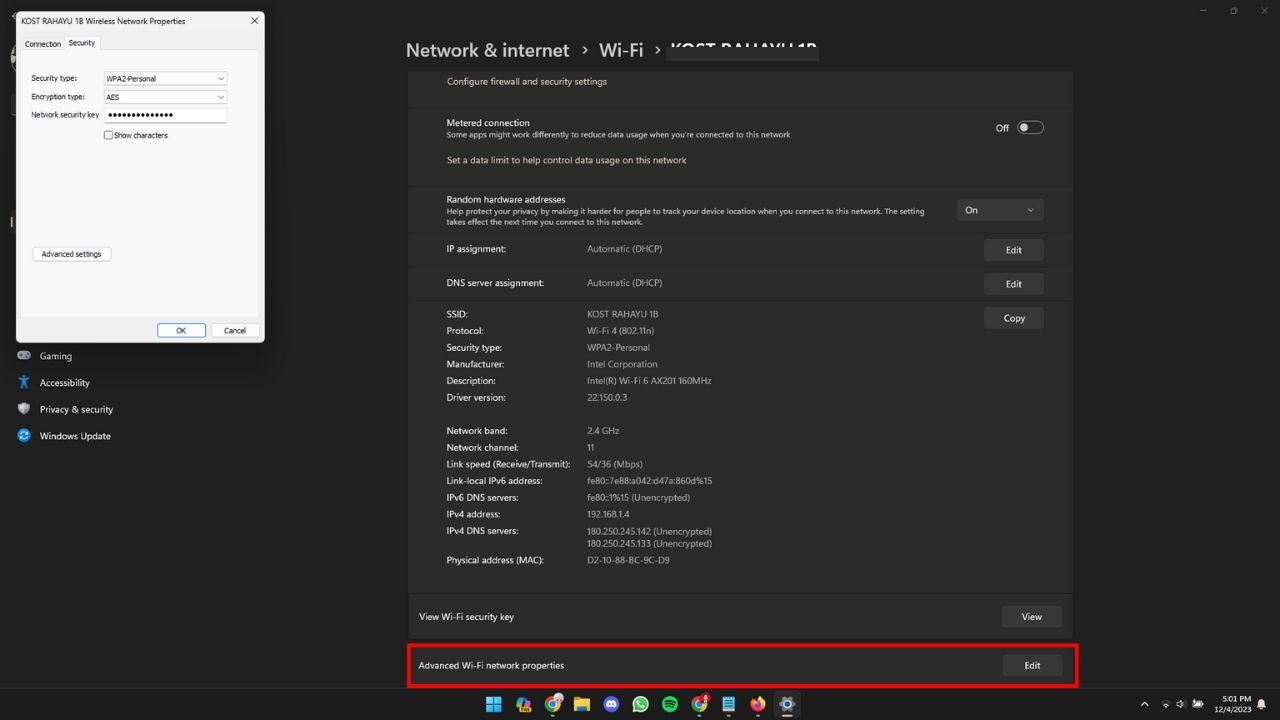
Task: Open Spotify in the taskbar
Action: (670, 704)
